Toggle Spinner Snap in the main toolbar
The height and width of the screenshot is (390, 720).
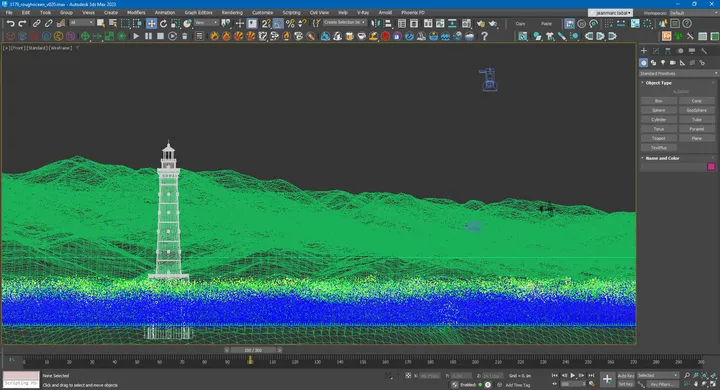pos(302,23)
